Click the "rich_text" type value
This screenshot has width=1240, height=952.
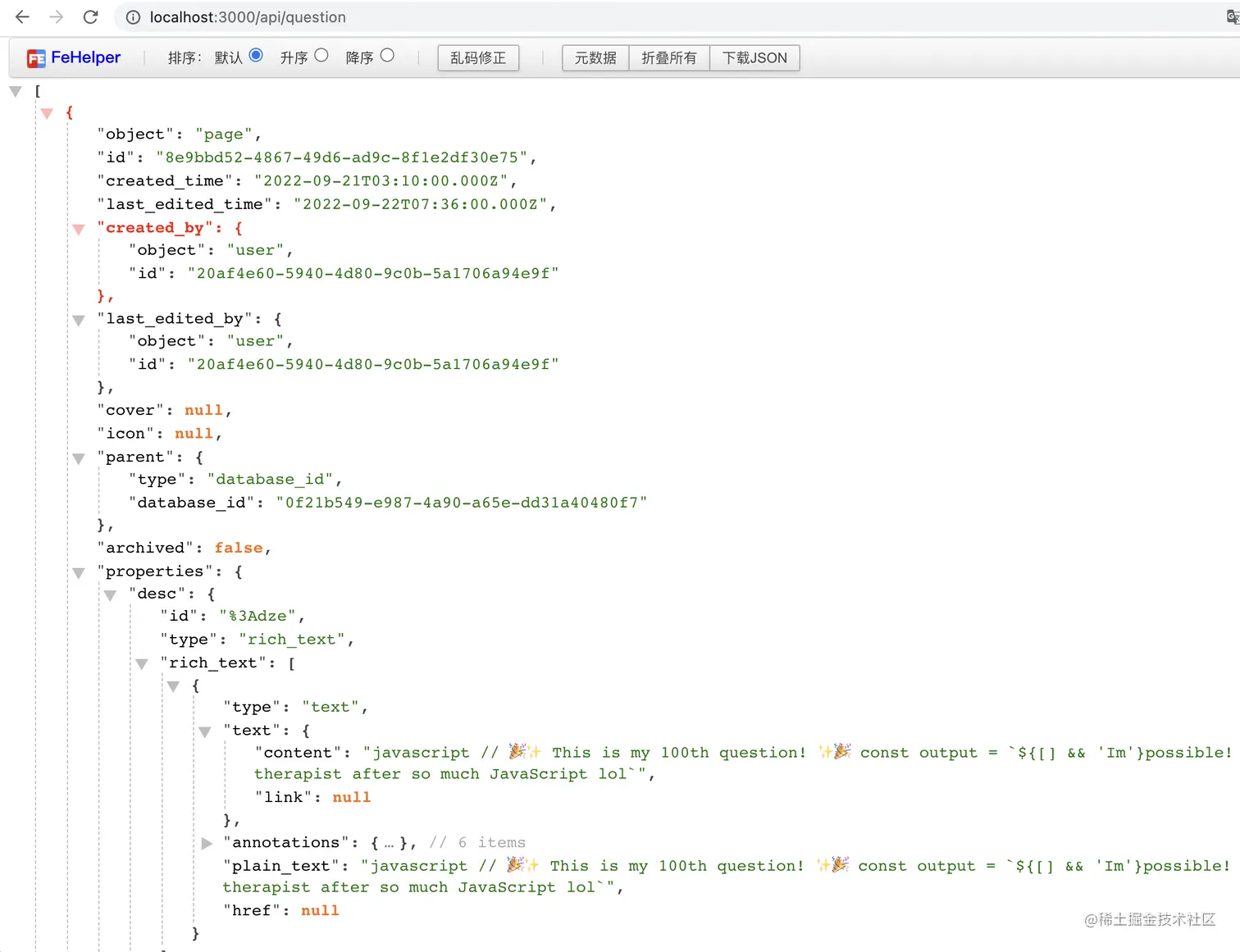[291, 640]
